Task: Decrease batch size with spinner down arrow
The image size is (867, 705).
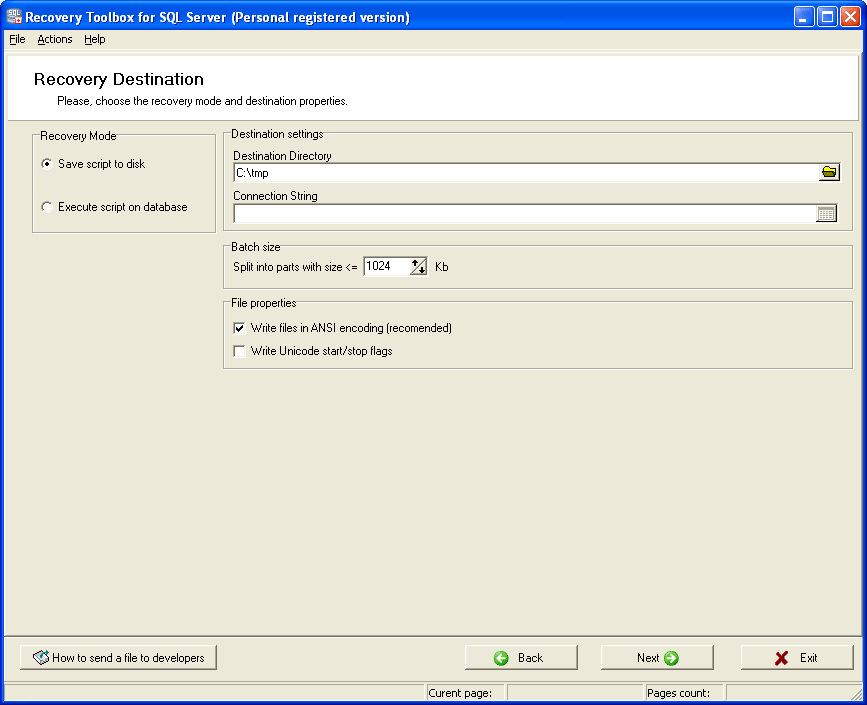Action: coord(422,270)
